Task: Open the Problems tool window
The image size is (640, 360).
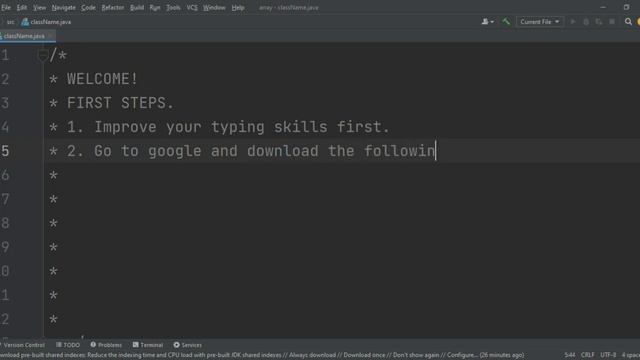Action: pos(106,345)
